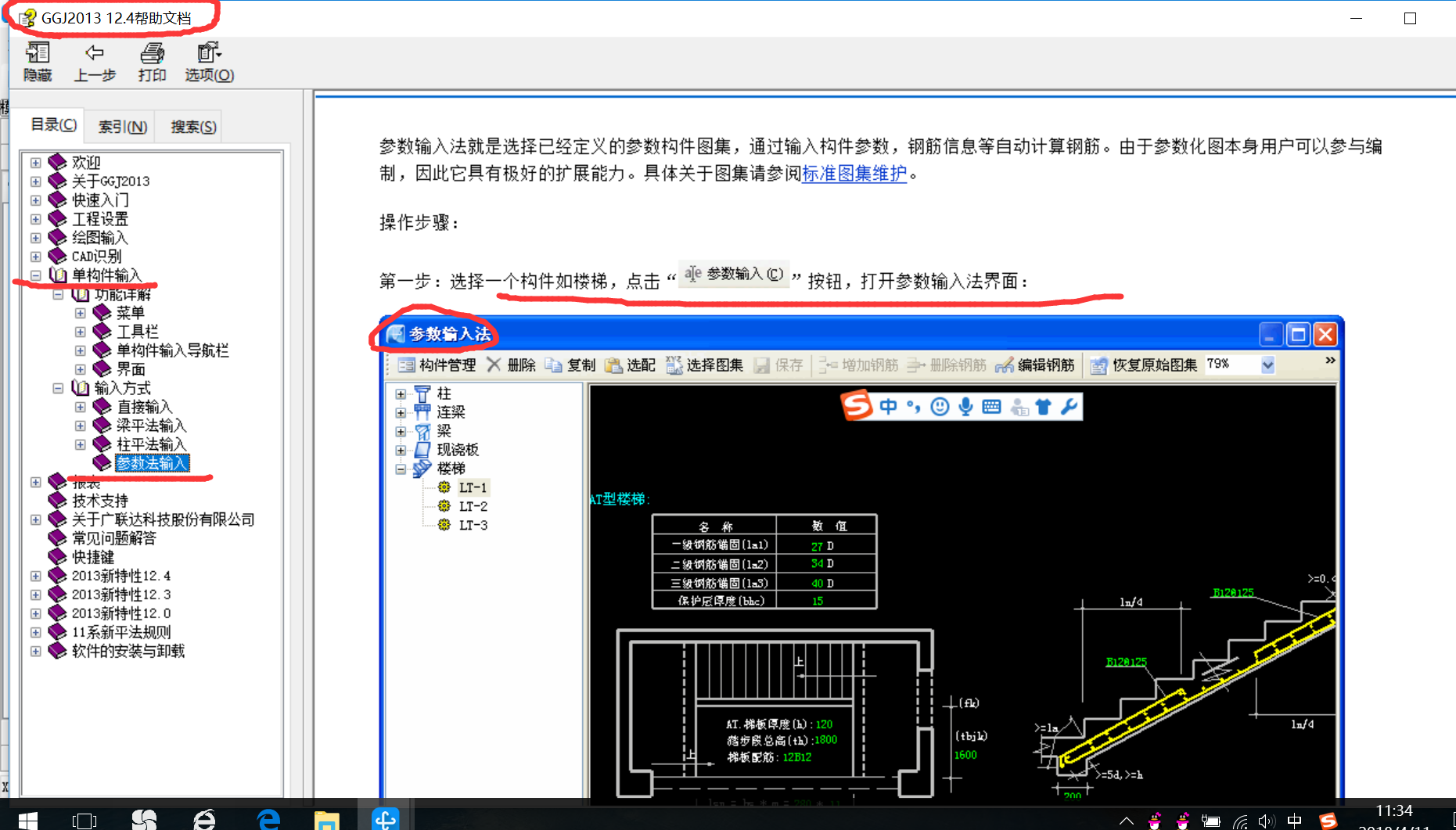Open the 直接输入 topic
The height and width of the screenshot is (830, 1456).
144,407
